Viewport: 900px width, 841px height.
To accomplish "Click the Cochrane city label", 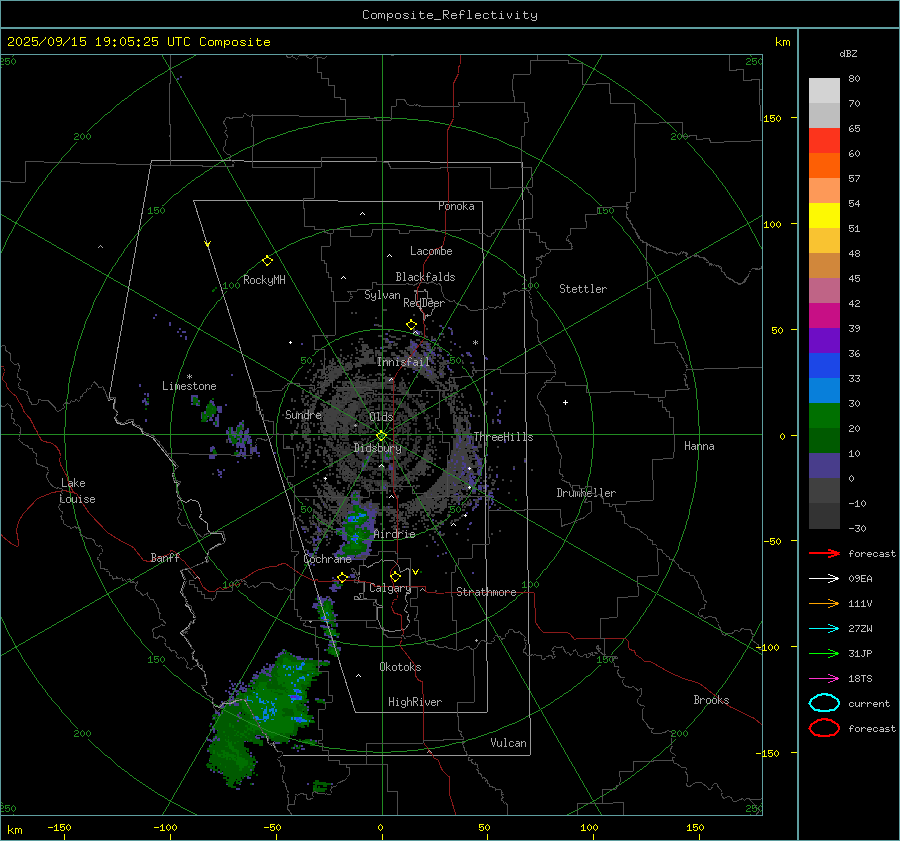I will tap(327, 559).
